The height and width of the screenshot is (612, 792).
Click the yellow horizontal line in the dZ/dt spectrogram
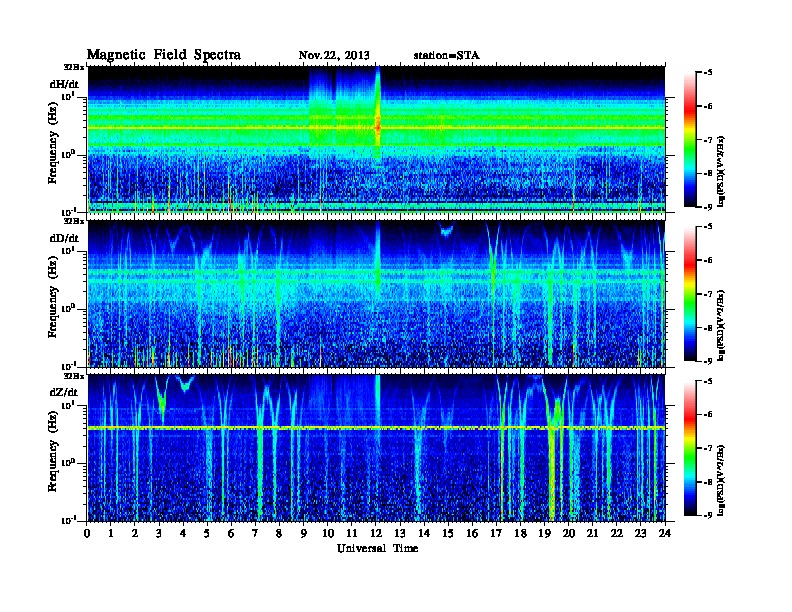(377, 428)
